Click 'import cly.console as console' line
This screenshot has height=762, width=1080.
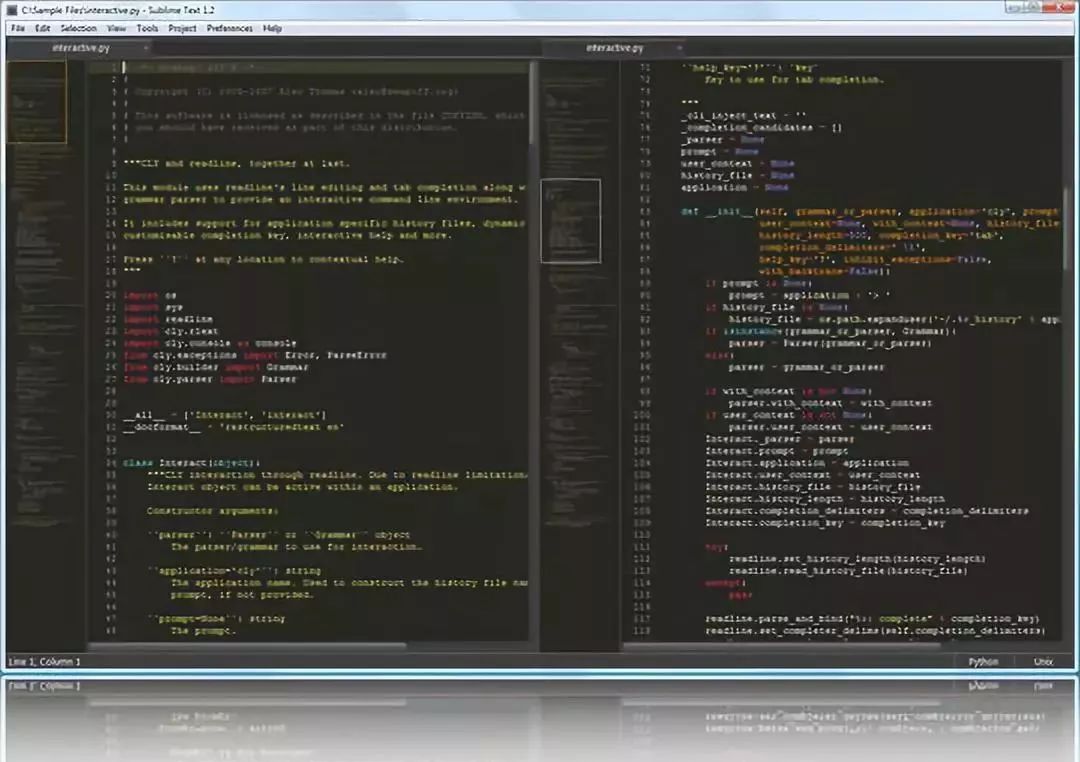[x=210, y=343]
